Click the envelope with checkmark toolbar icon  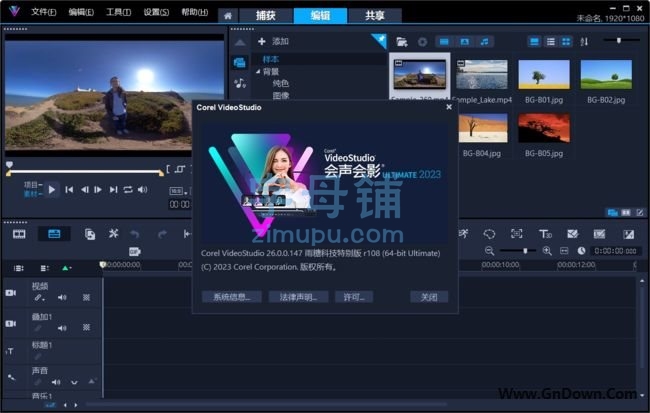[x=572, y=234]
